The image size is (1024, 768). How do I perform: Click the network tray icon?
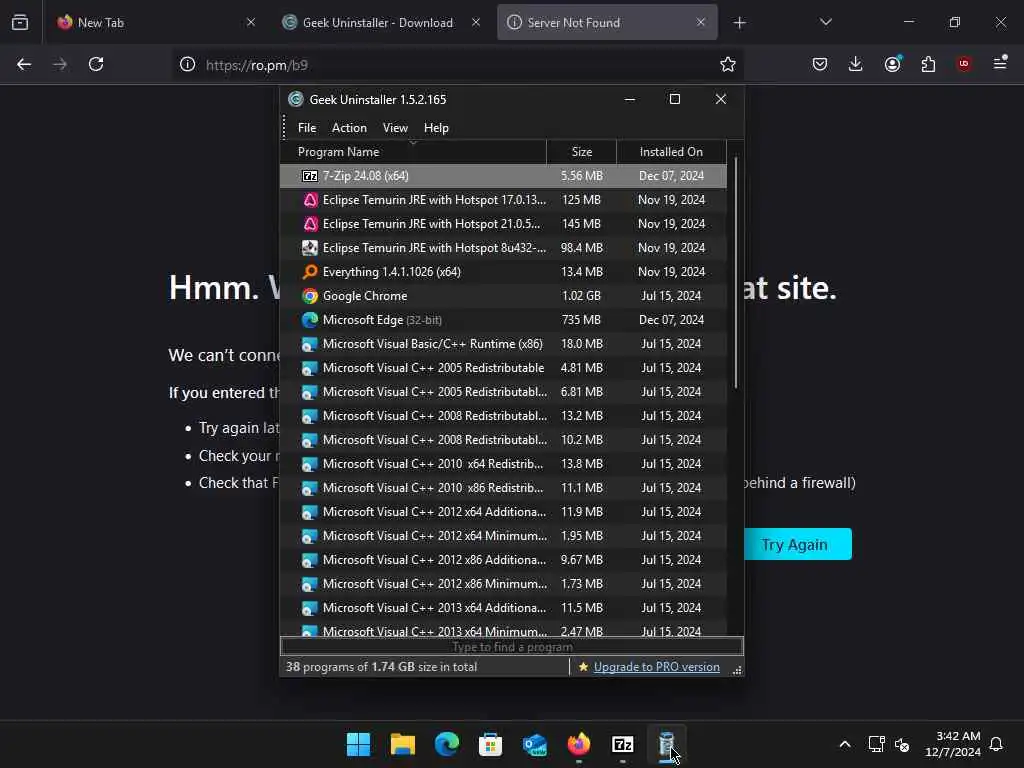(876, 744)
